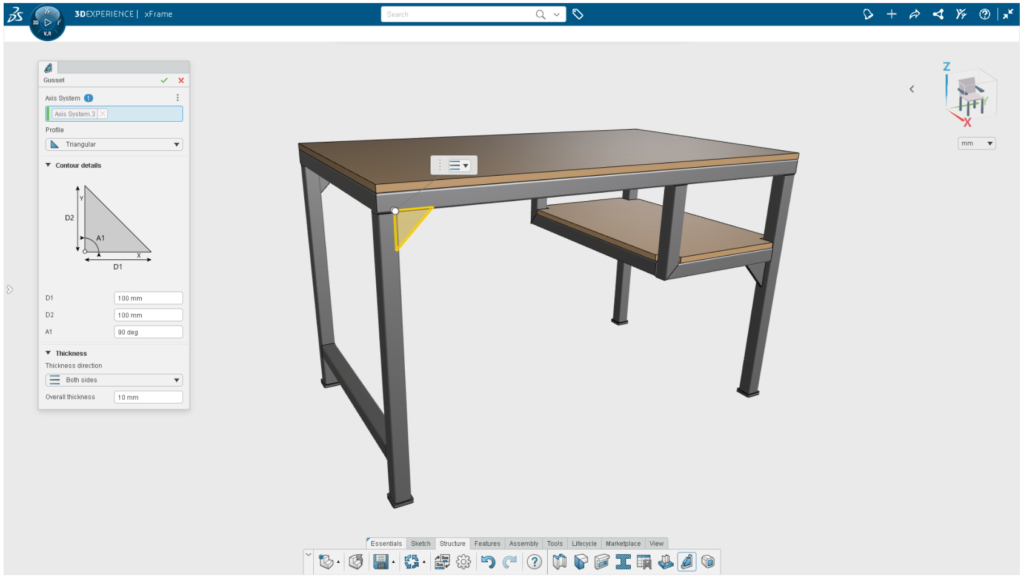Image resolution: width=1024 pixels, height=578 pixels.
Task: Collapse the Contour details section
Action: [49, 165]
